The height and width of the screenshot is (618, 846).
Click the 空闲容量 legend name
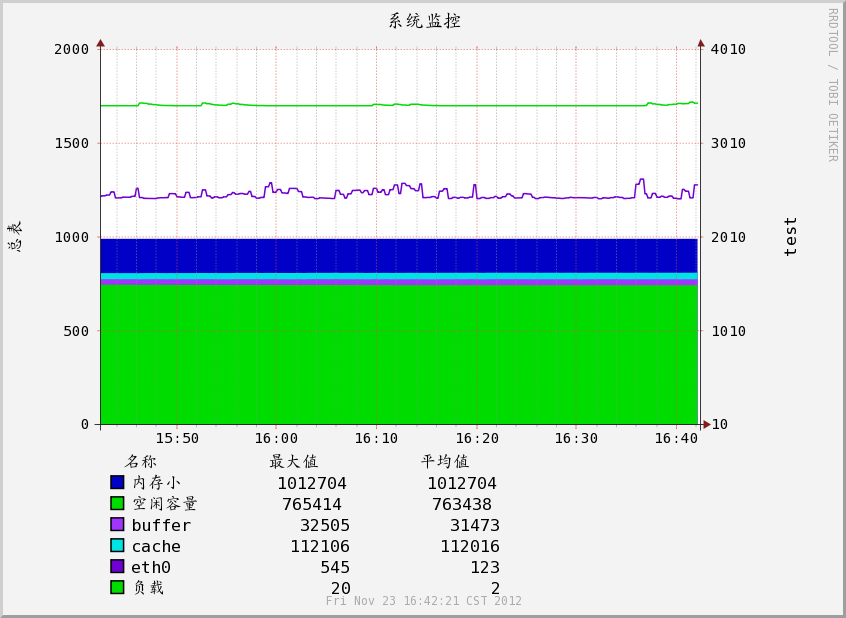coord(165,503)
